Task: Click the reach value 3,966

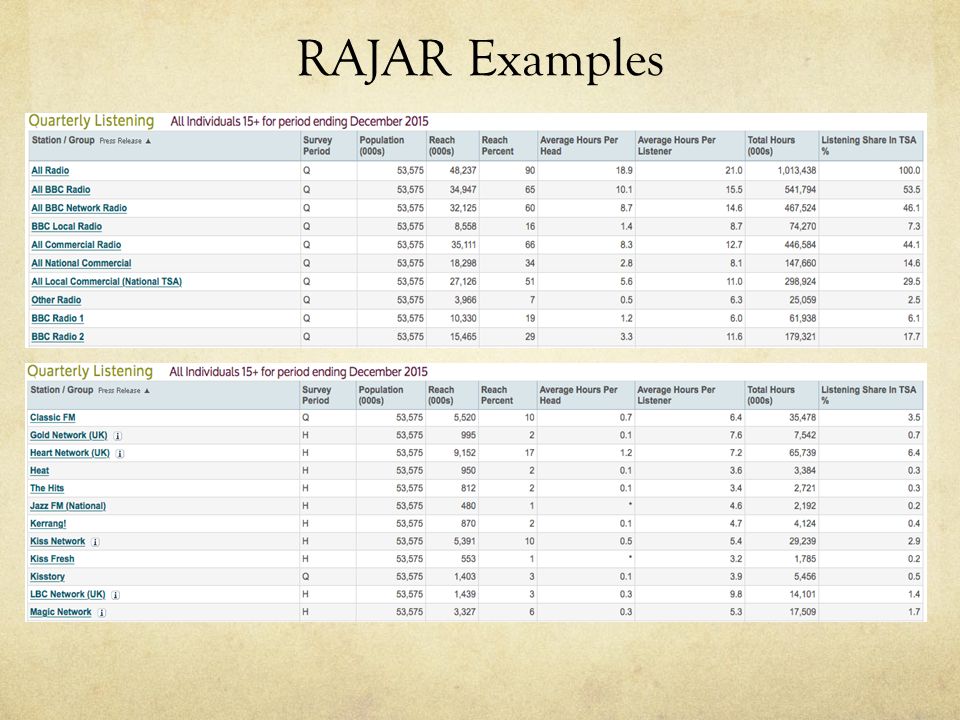Action: pos(465,300)
